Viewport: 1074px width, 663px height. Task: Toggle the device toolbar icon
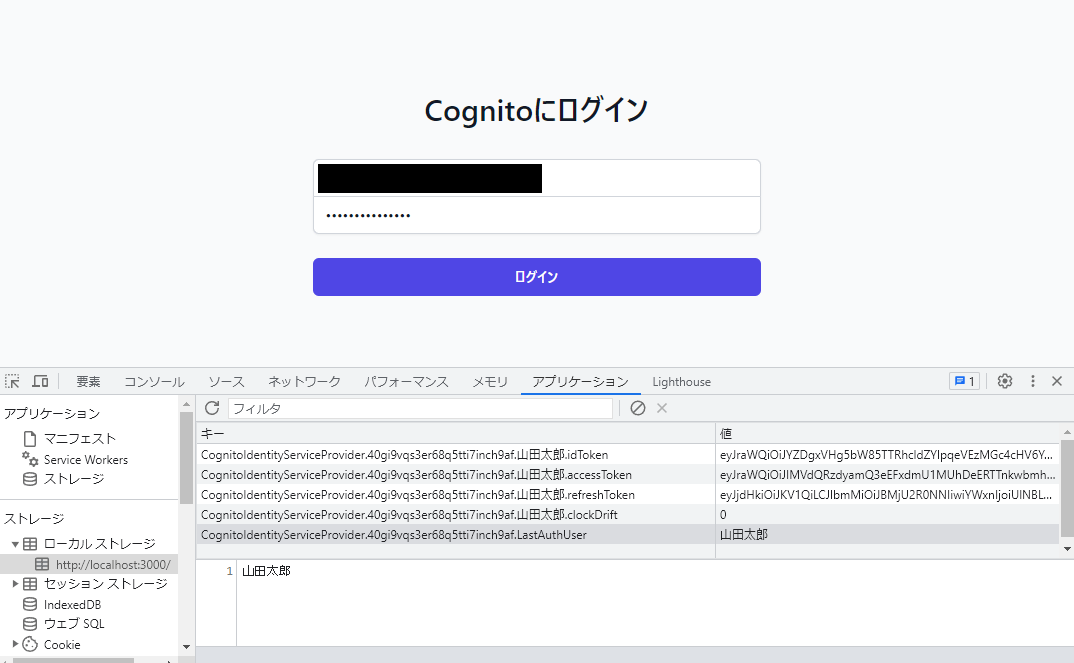tap(40, 381)
